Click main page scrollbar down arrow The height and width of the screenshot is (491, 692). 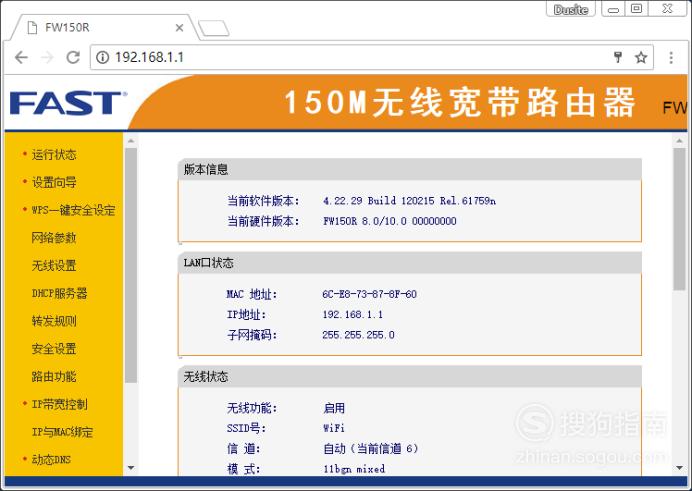(679, 468)
